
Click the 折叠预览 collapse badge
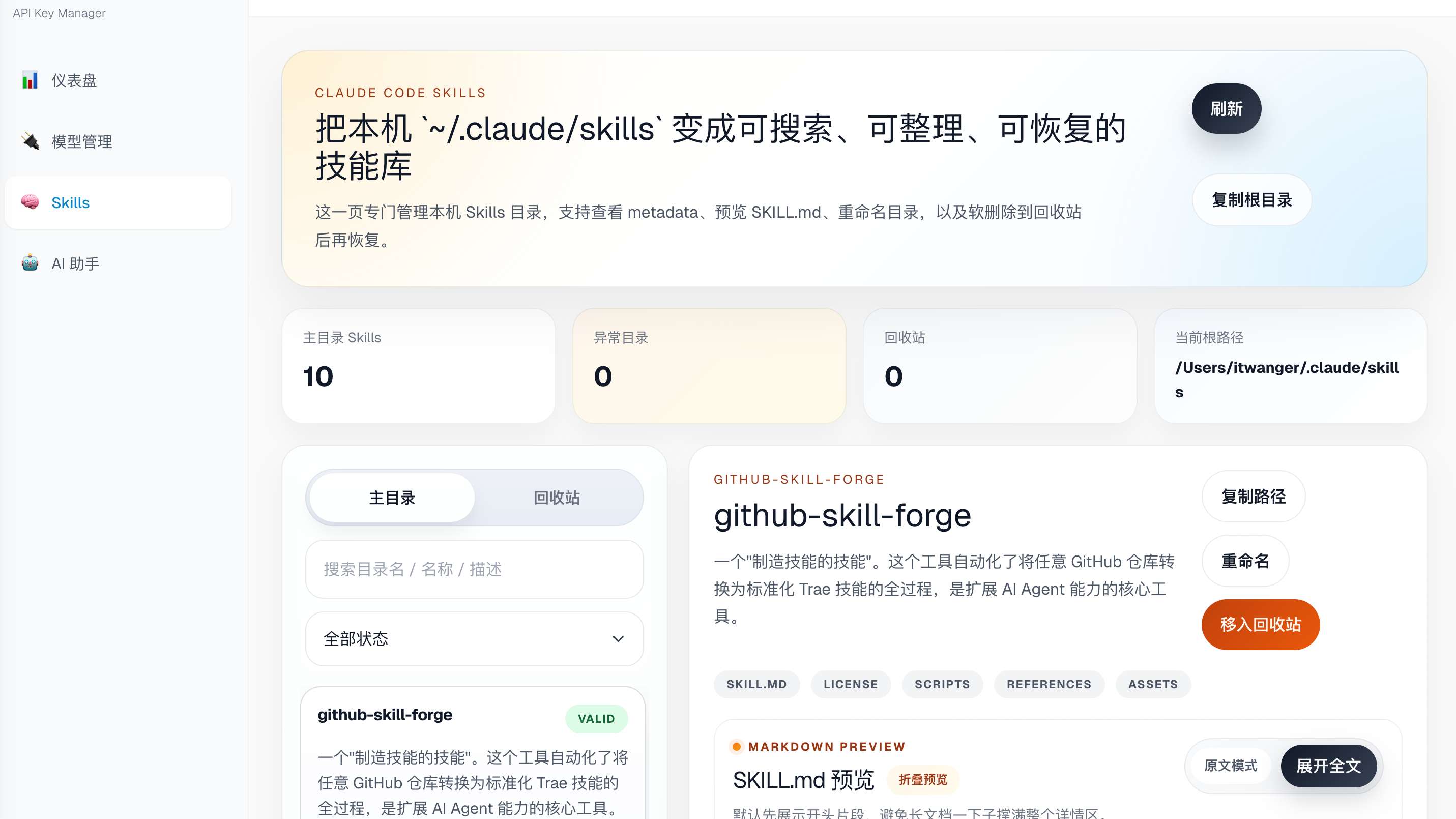[x=922, y=779]
